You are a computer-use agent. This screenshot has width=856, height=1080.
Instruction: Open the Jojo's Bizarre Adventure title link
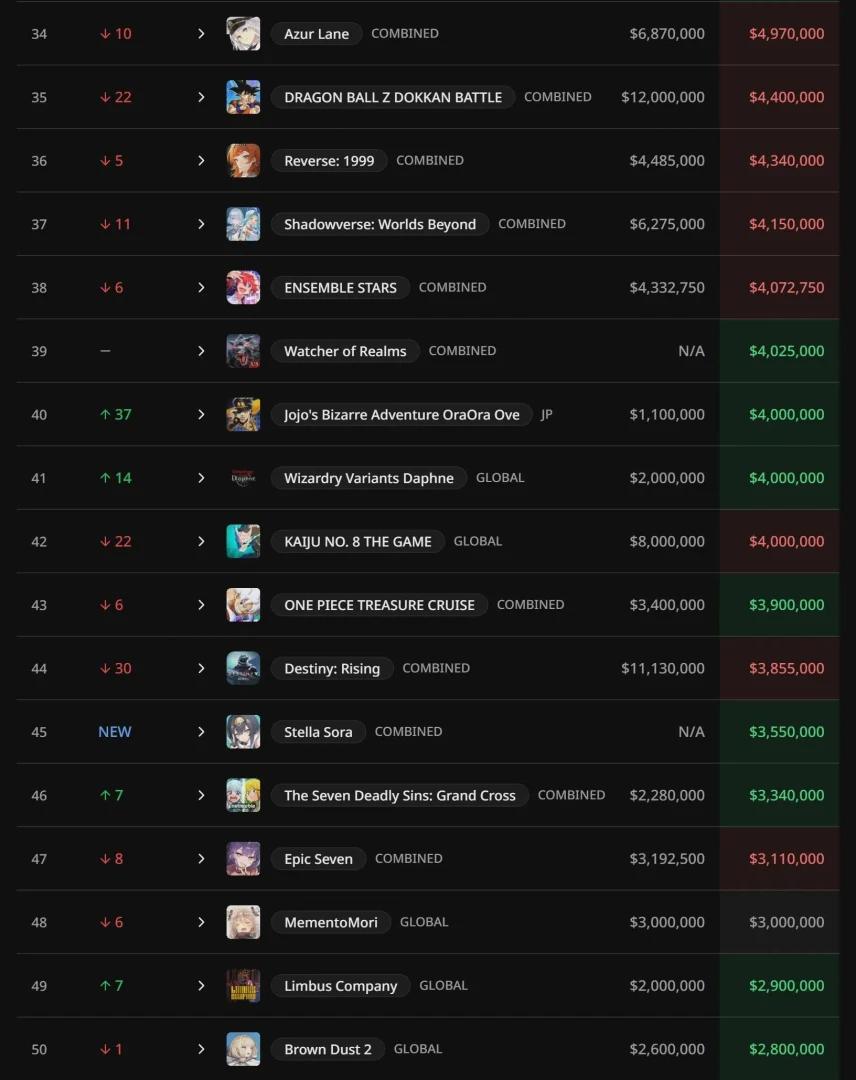pyautogui.click(x=401, y=415)
